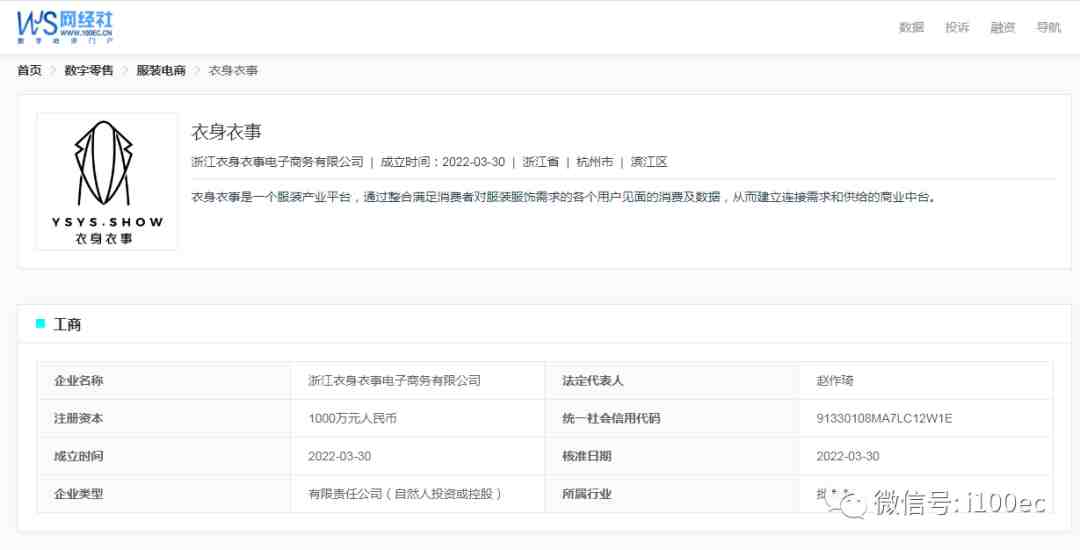This screenshot has height=550, width=1080.
Task: Select the 企业类型 label cell
Action: pyautogui.click(x=164, y=494)
